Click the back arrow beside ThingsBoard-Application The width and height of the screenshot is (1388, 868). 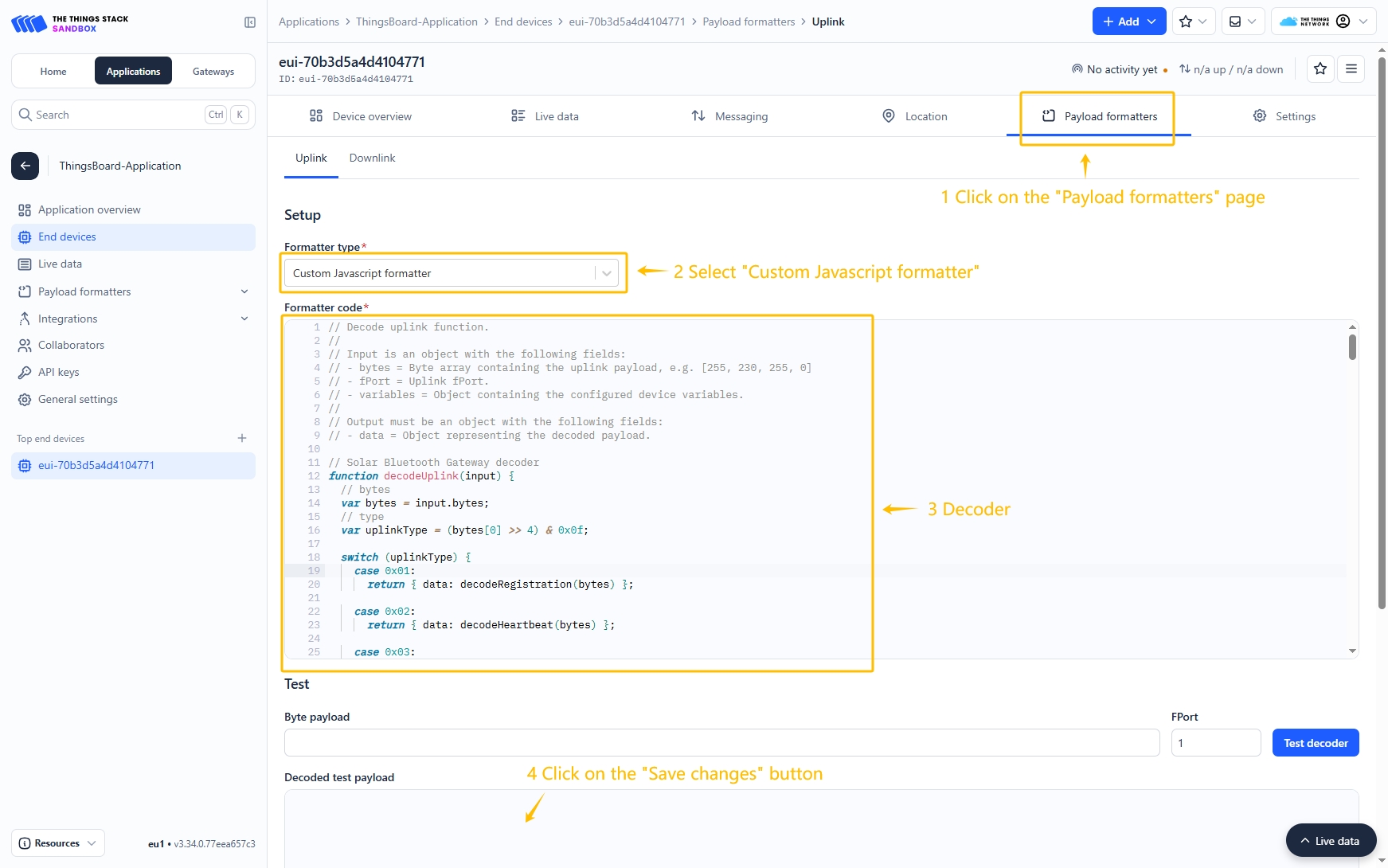pyautogui.click(x=25, y=166)
